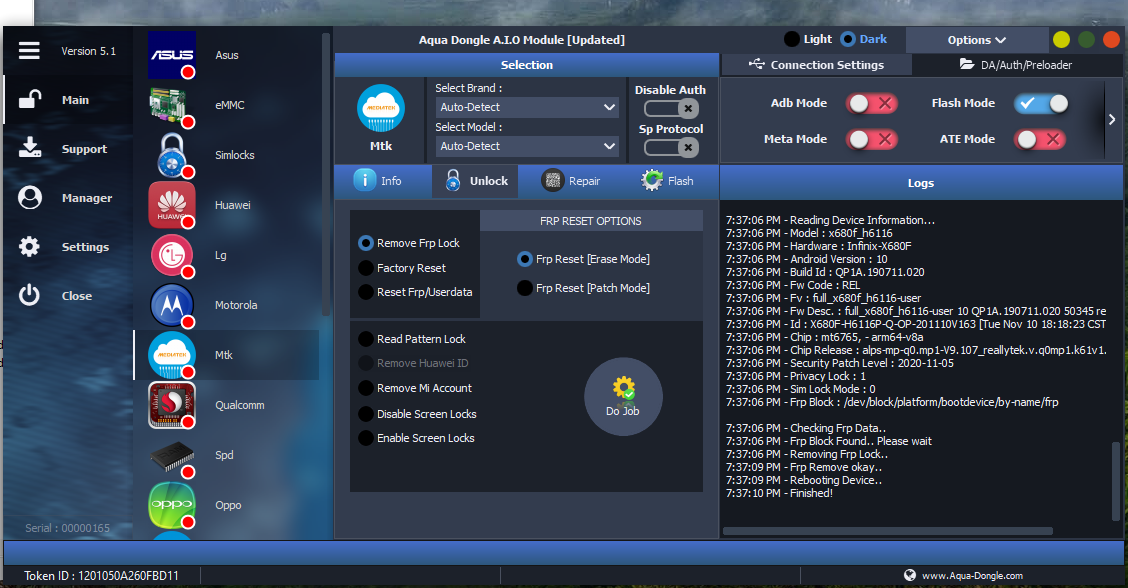Open the www.Aqua-Dongle.com link
Image resolution: width=1128 pixels, height=588 pixels.
click(x=973, y=576)
